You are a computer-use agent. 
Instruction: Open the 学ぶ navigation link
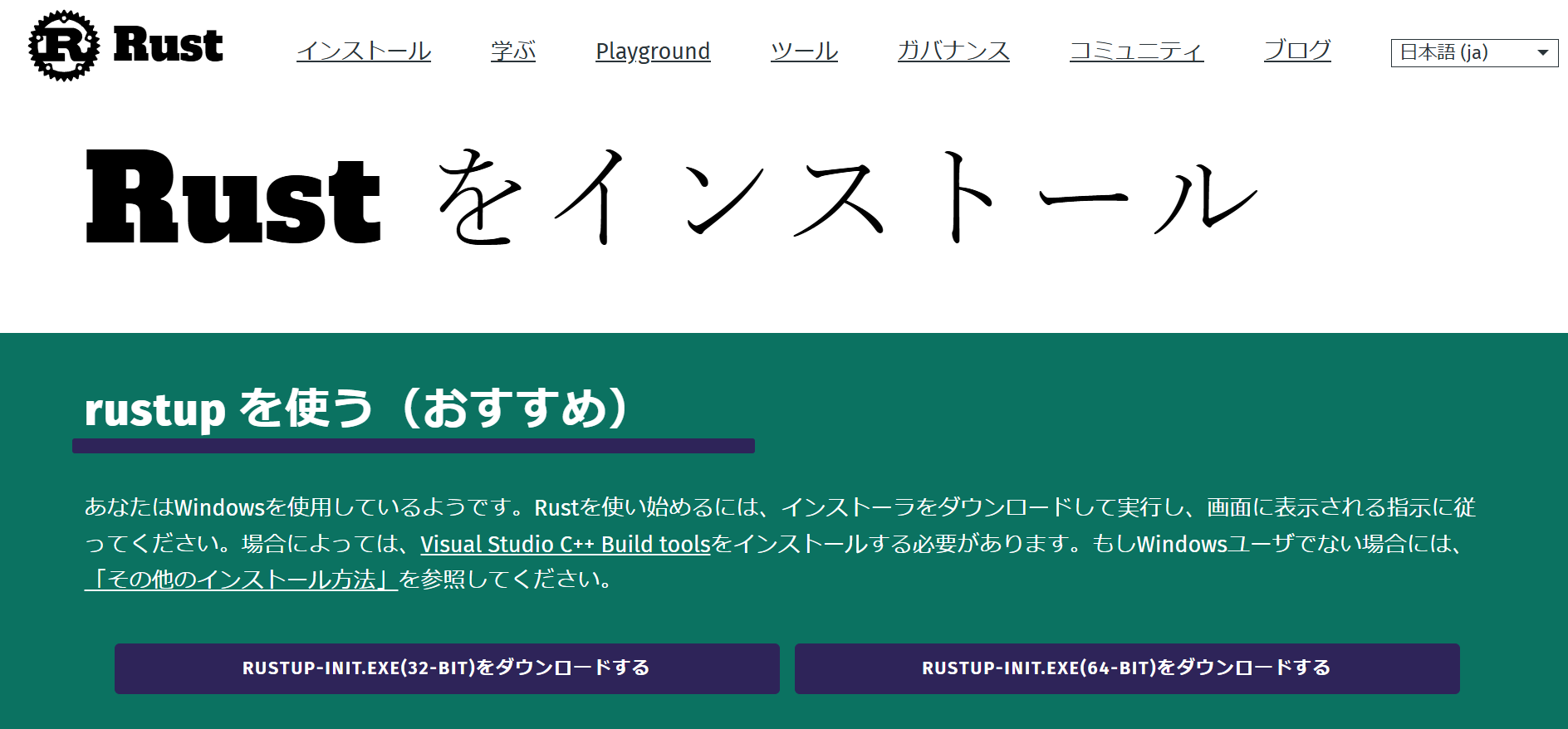pyautogui.click(x=513, y=51)
